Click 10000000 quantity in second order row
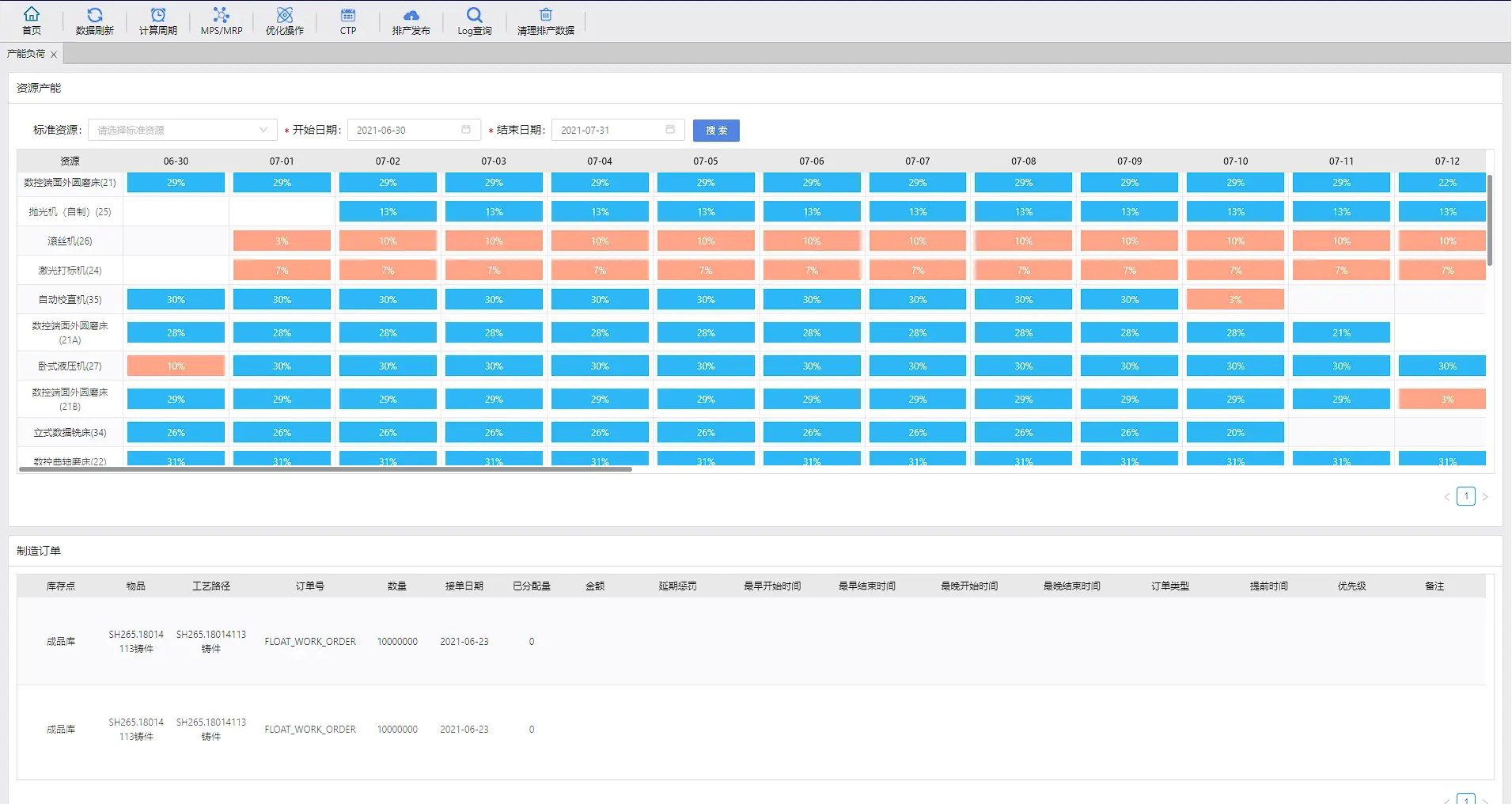 (x=397, y=730)
